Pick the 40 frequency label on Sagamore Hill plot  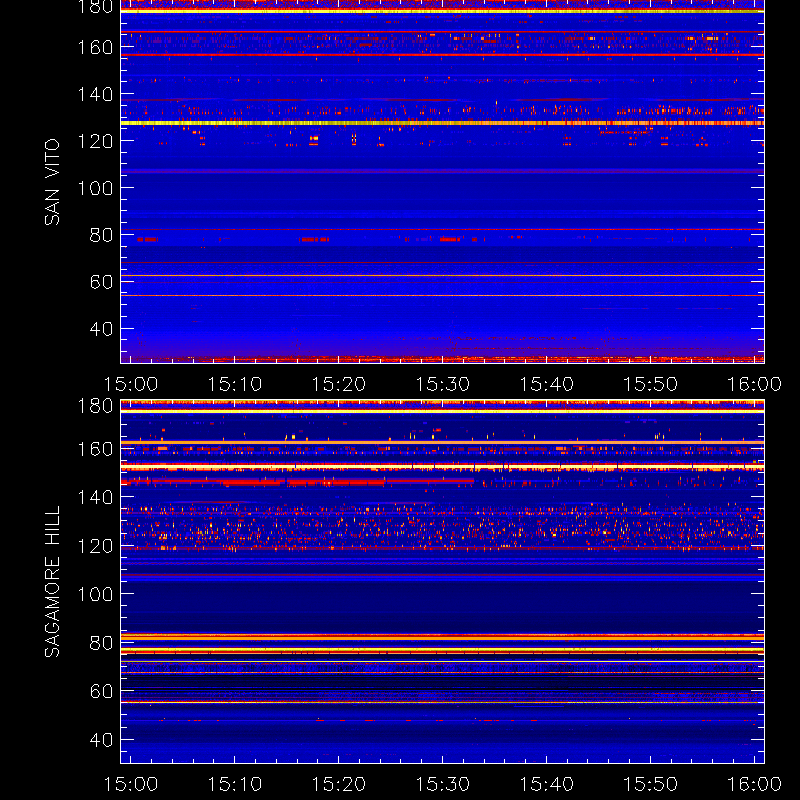point(101,740)
